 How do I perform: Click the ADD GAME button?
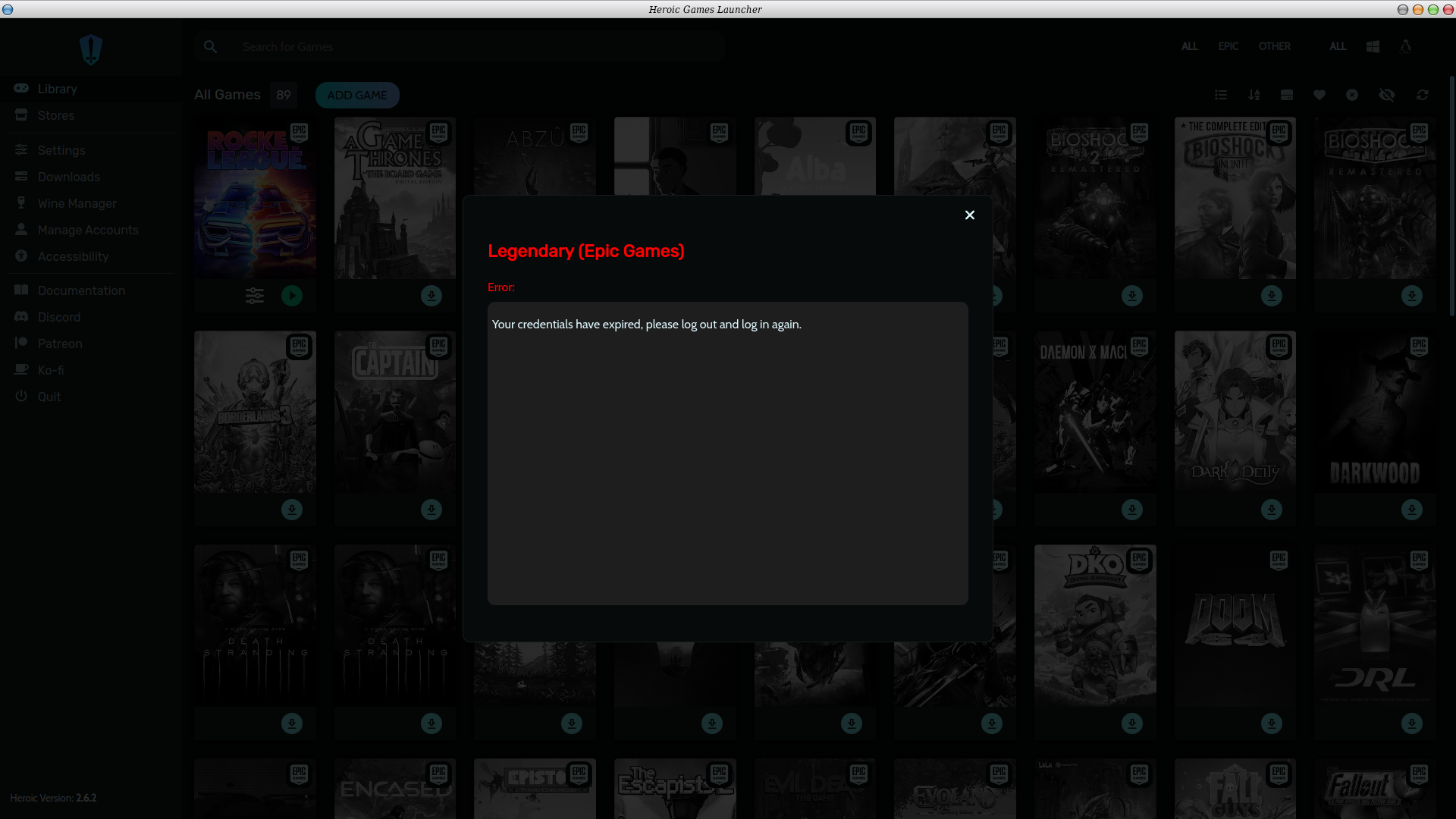point(357,95)
